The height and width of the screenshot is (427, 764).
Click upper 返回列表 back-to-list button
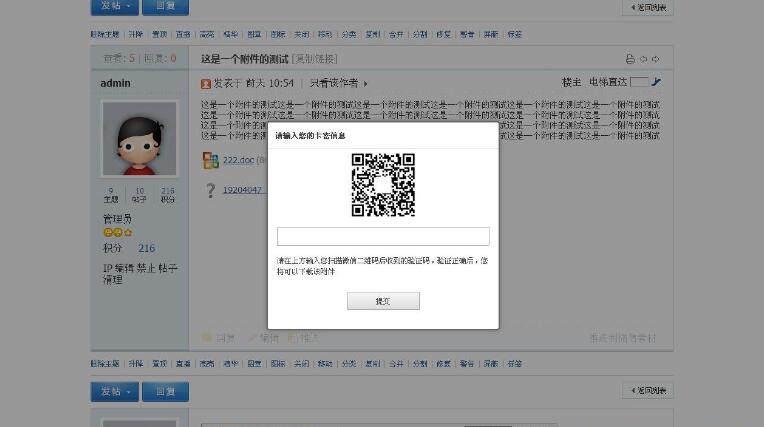tap(648, 7)
